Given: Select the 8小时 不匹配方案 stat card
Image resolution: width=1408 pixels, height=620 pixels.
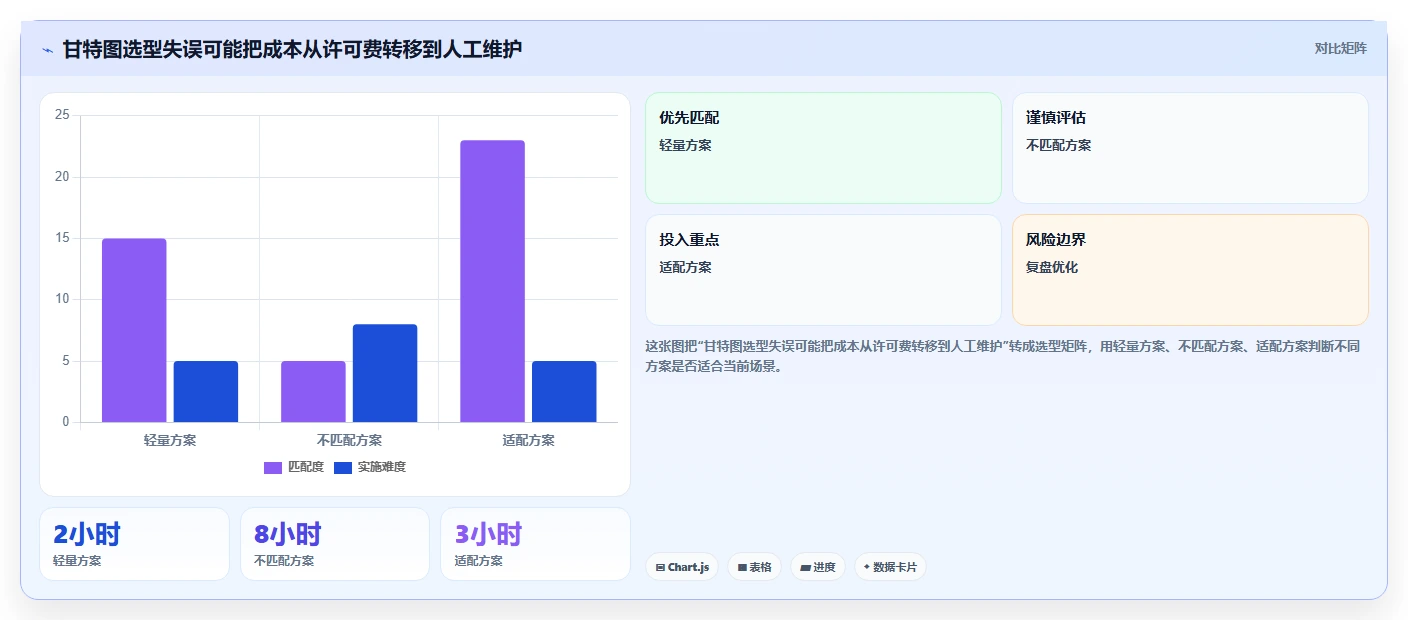Looking at the screenshot, I should coord(335,544).
